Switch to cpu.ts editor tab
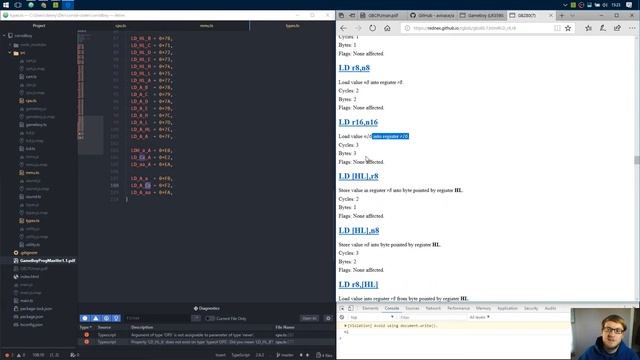Screen dimensions: 640x360 click(x=121, y=26)
